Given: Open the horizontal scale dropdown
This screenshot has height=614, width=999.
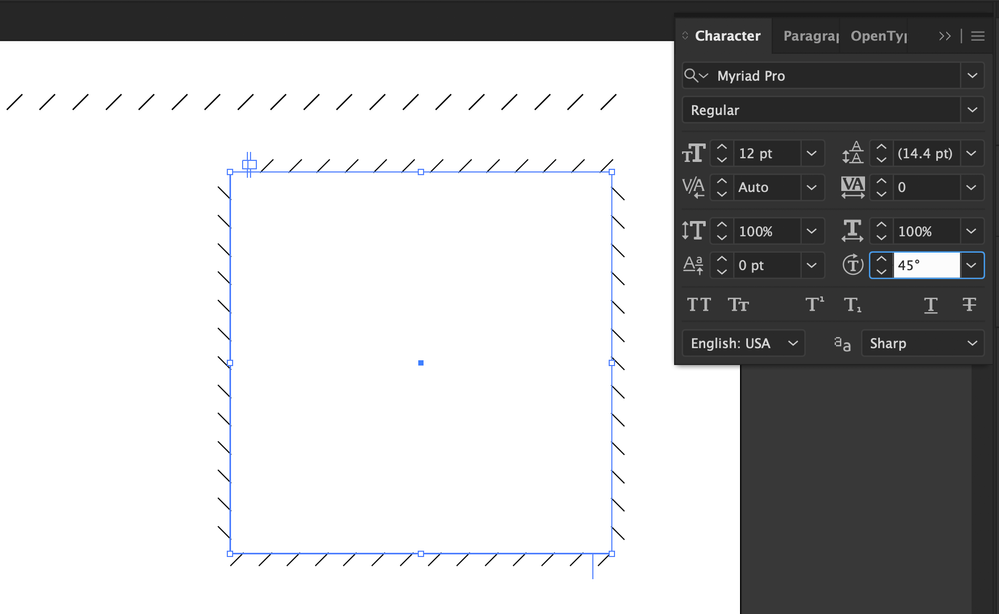Looking at the screenshot, I should [x=972, y=231].
